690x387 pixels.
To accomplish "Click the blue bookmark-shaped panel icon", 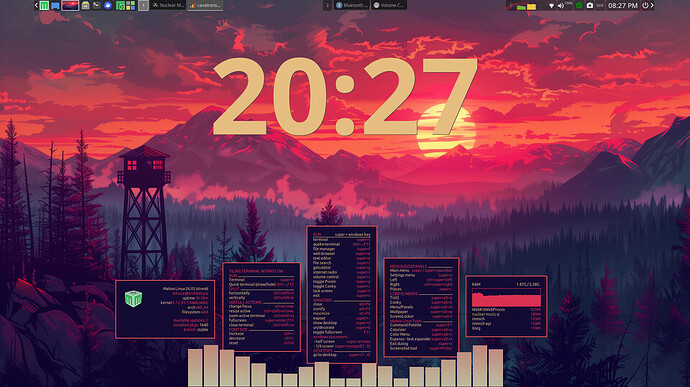I will point(55,6).
